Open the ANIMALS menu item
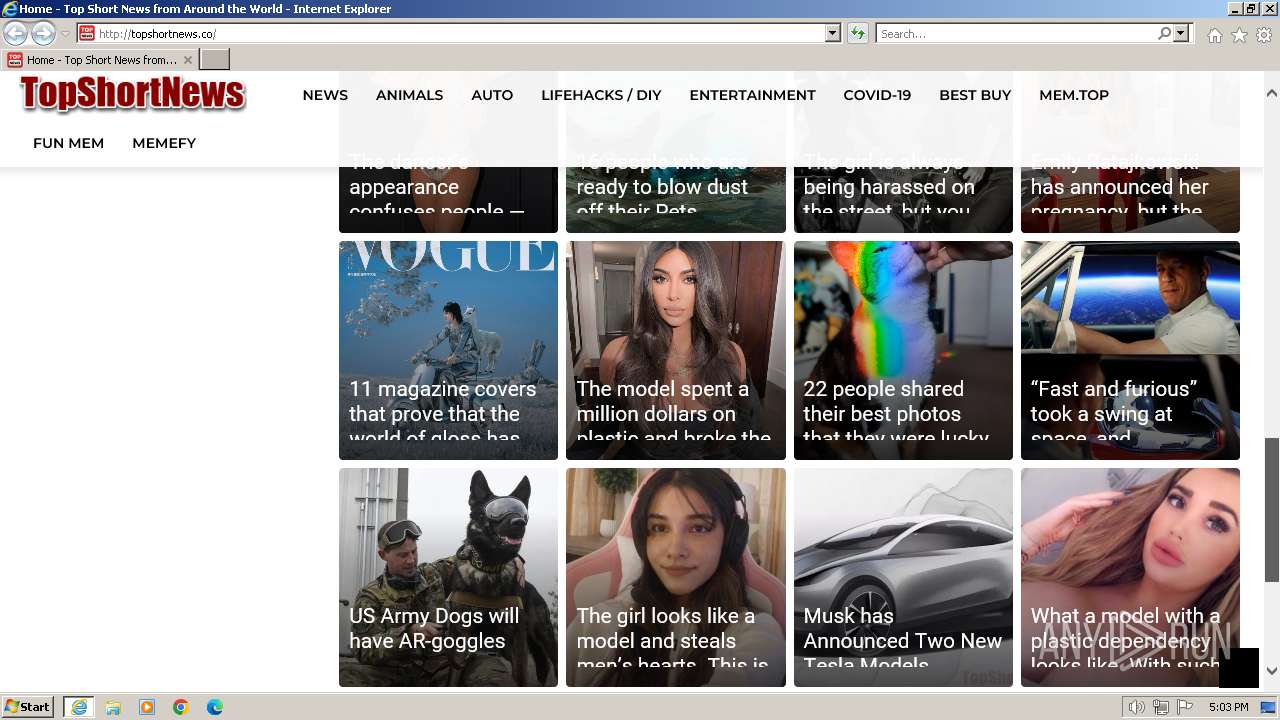The height and width of the screenshot is (720, 1280). [409, 95]
